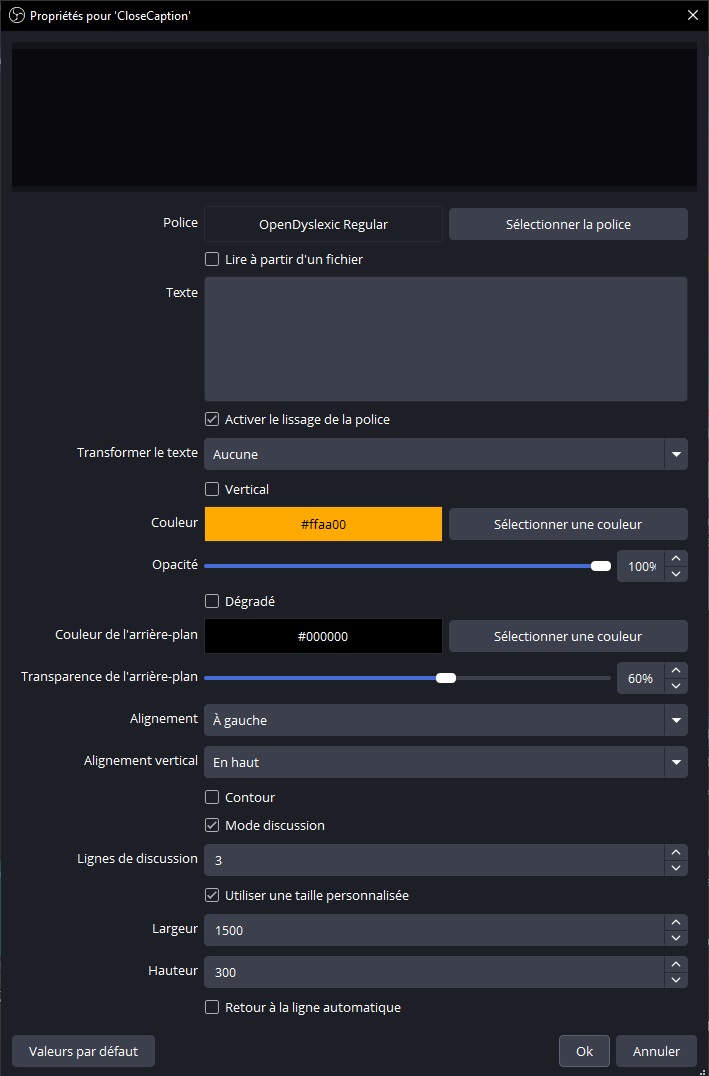709x1076 pixels.
Task: Enable the Dégradé option
Action: 211,601
